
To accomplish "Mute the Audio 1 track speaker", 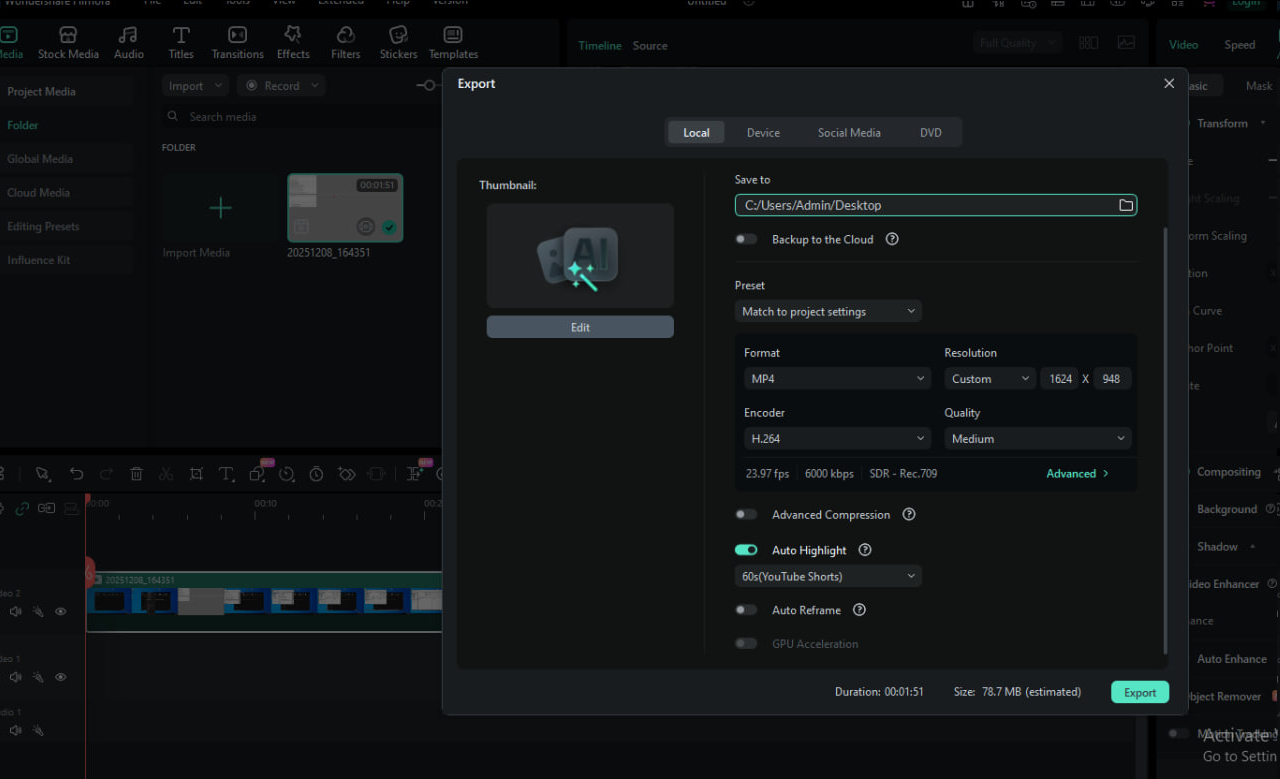I will [x=15, y=731].
